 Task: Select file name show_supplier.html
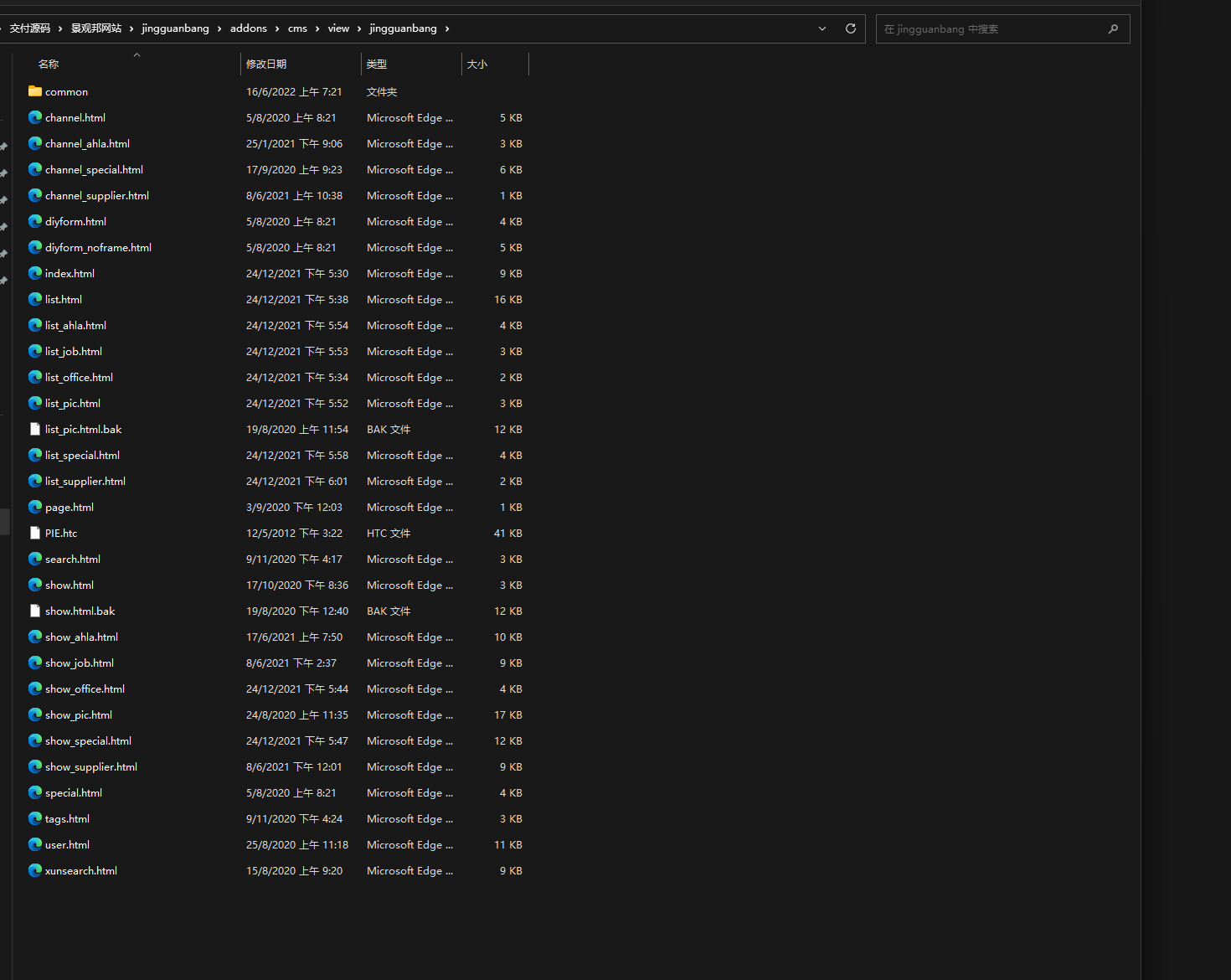click(91, 766)
